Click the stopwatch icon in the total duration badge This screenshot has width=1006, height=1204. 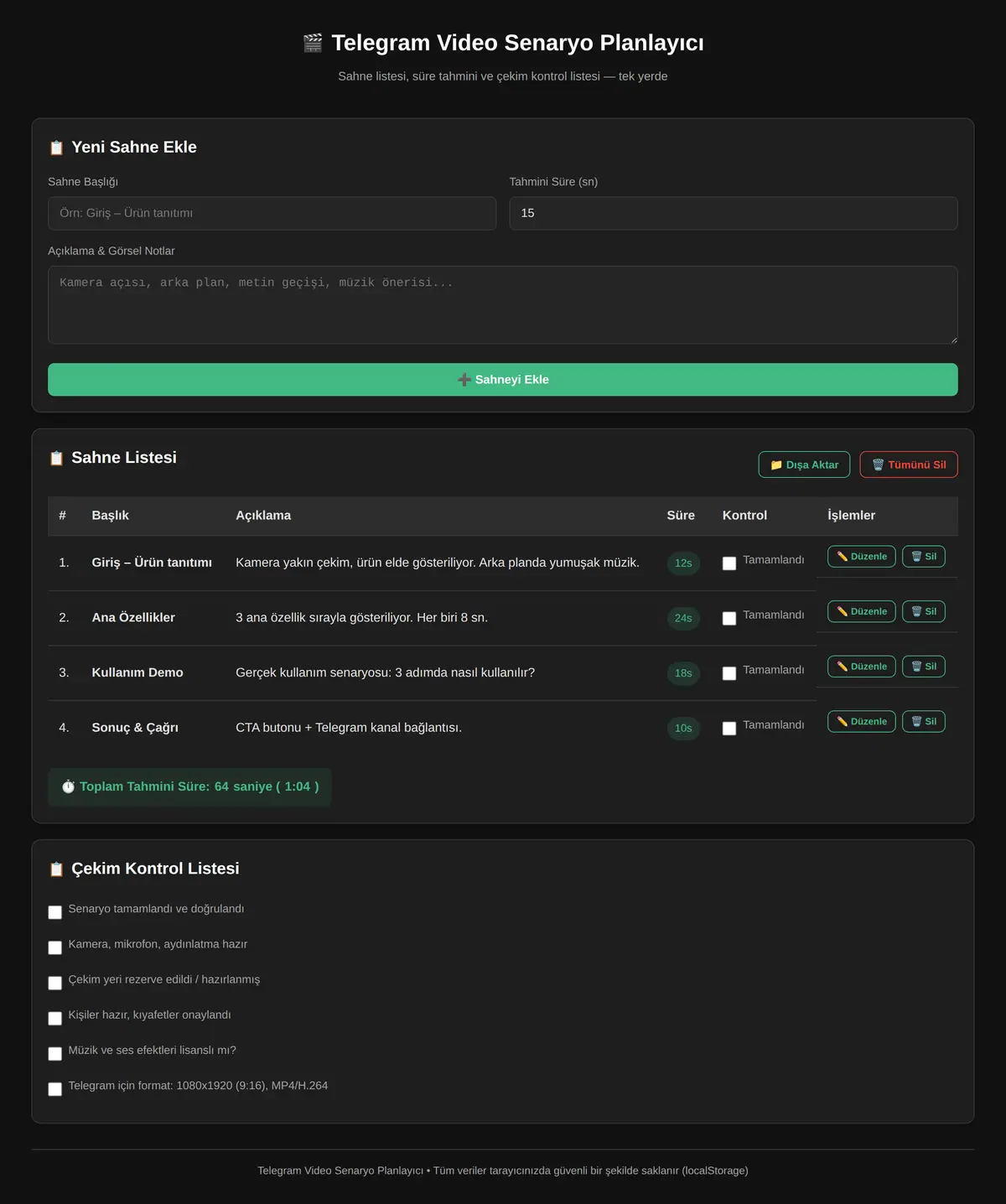point(69,786)
